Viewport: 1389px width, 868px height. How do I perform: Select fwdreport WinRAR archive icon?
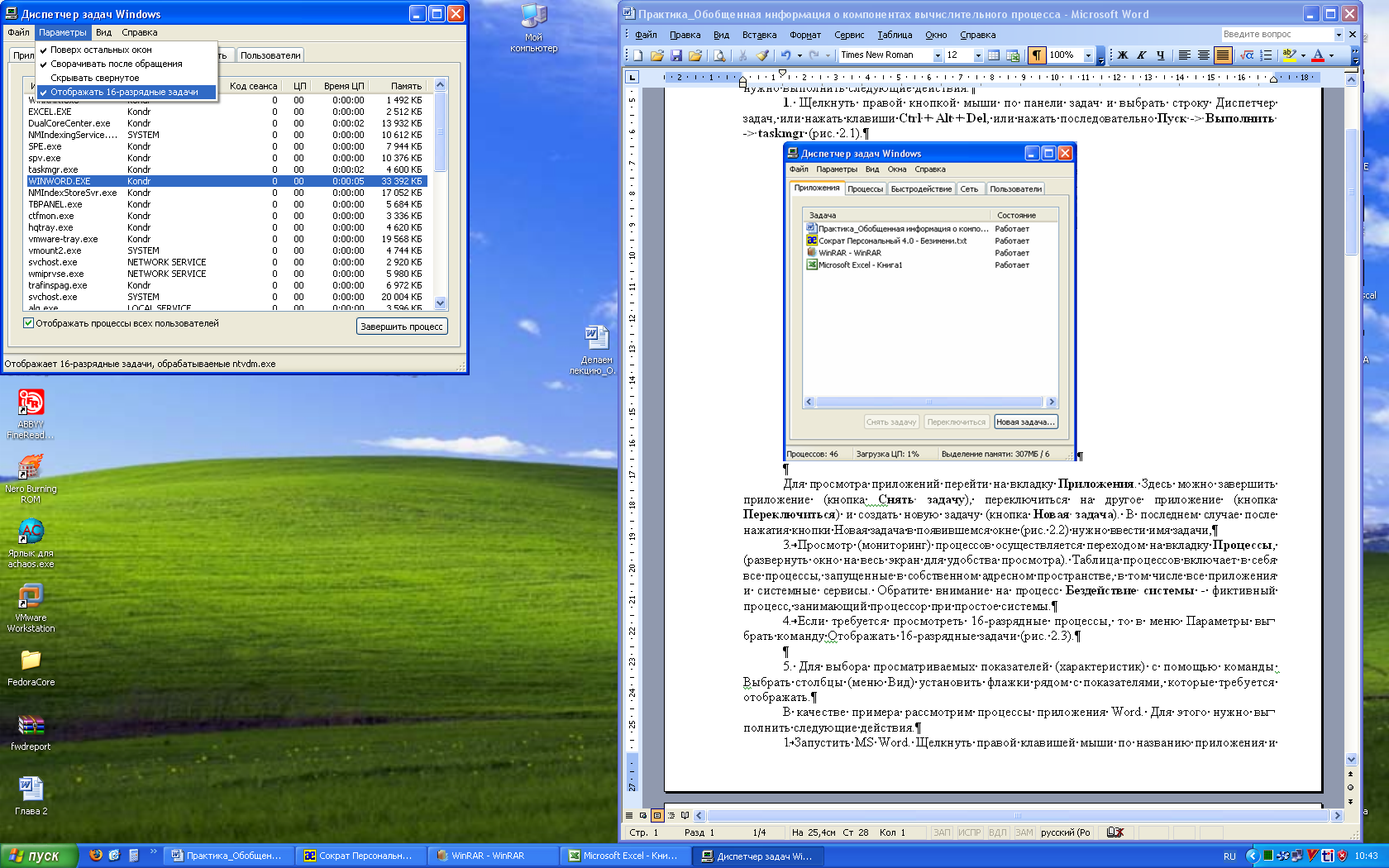pos(31,731)
